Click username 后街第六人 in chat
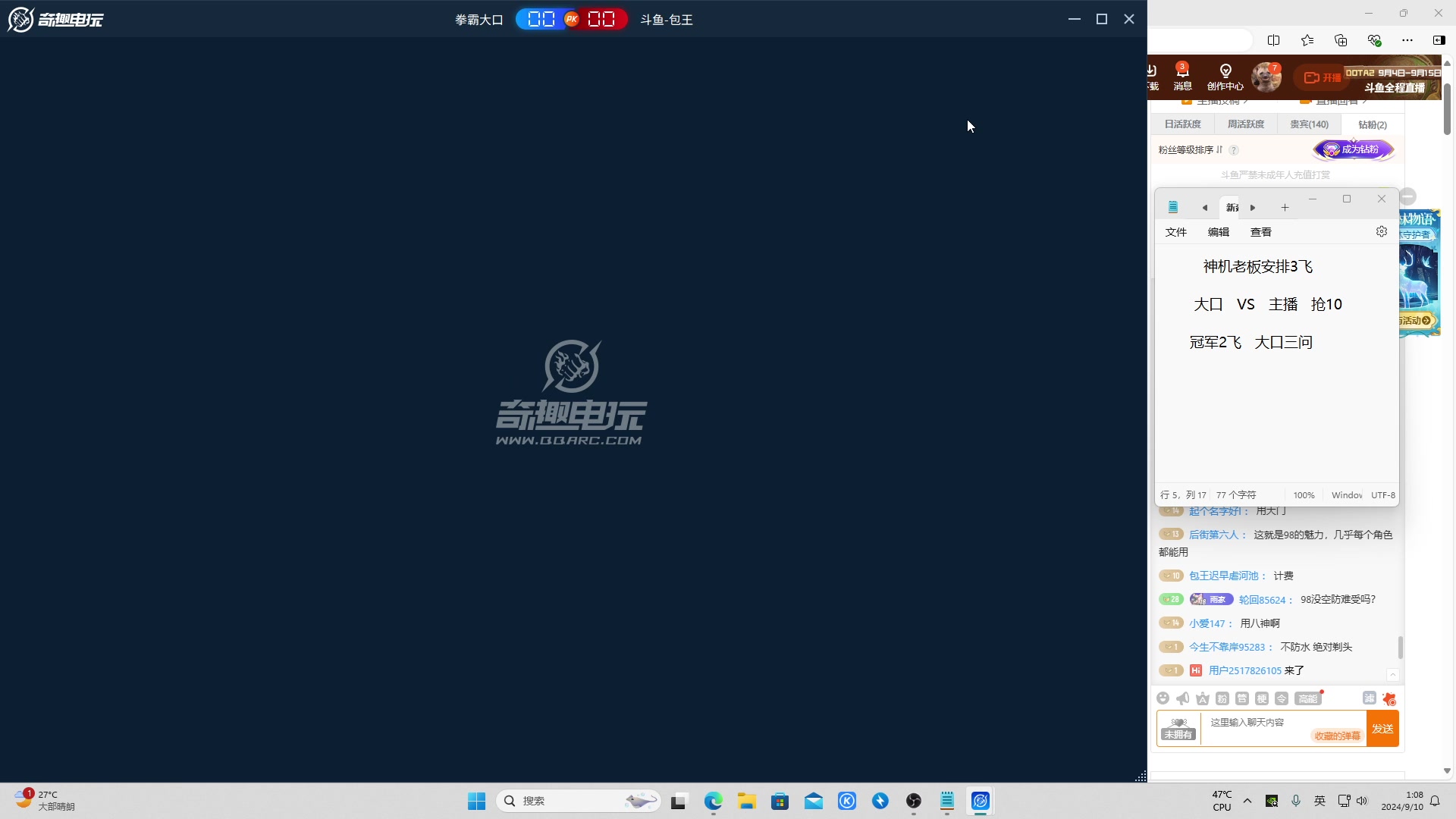 (1213, 535)
